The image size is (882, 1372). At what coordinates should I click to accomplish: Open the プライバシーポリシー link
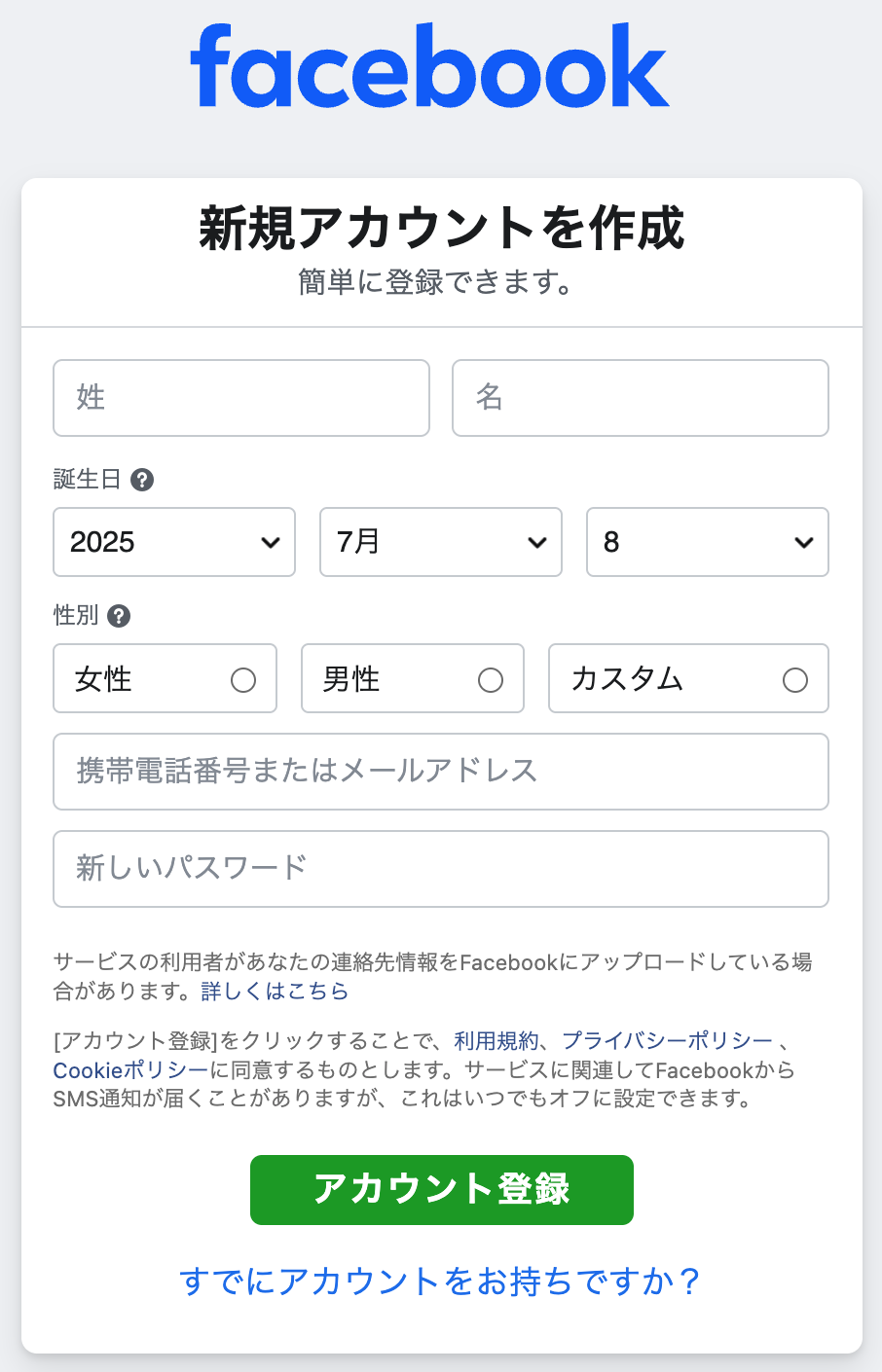click(x=667, y=1040)
